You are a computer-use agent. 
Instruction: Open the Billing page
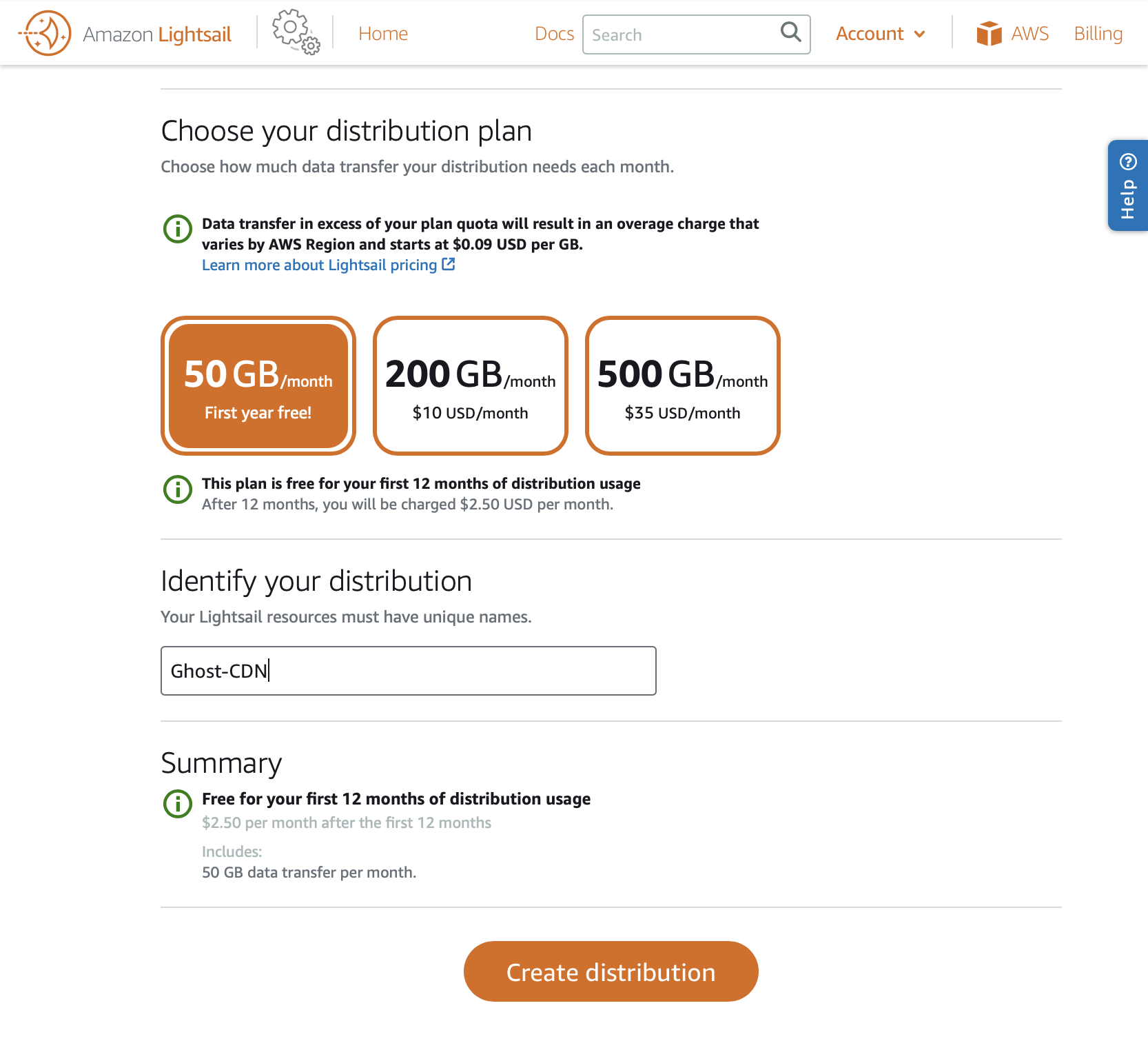coord(1098,34)
